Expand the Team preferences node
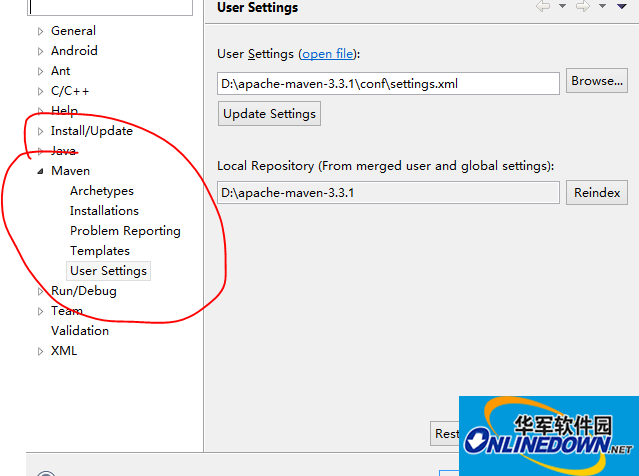639x476 pixels. click(x=40, y=311)
